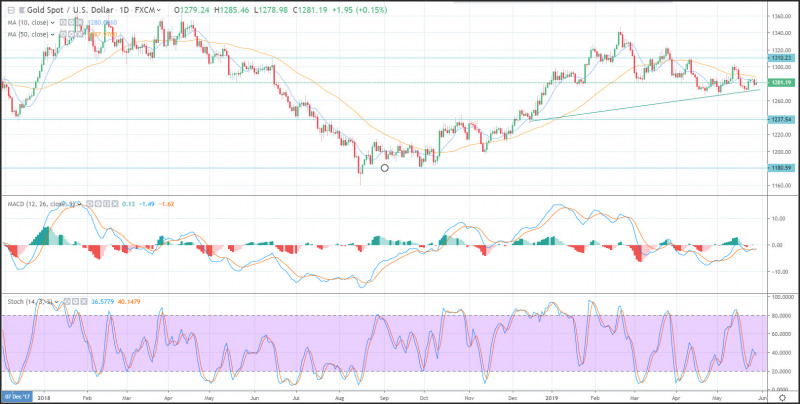The height and width of the screenshot is (404, 800).
Task: Click the current price label 1281.19
Action: (x=782, y=83)
